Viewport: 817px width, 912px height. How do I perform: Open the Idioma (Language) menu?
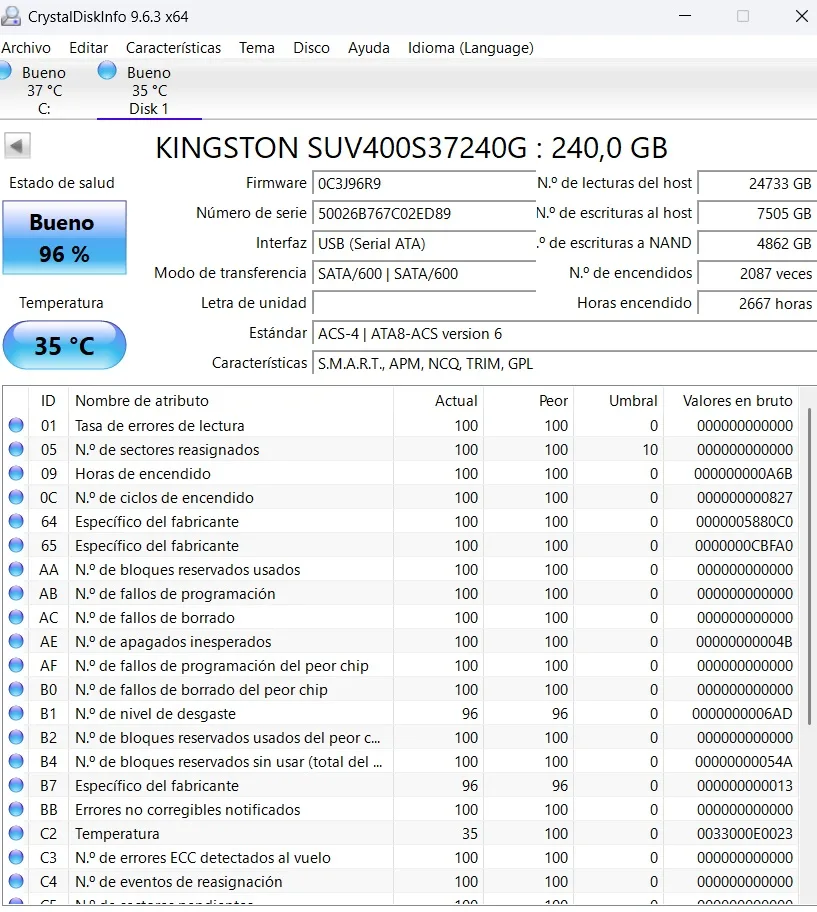pos(470,48)
